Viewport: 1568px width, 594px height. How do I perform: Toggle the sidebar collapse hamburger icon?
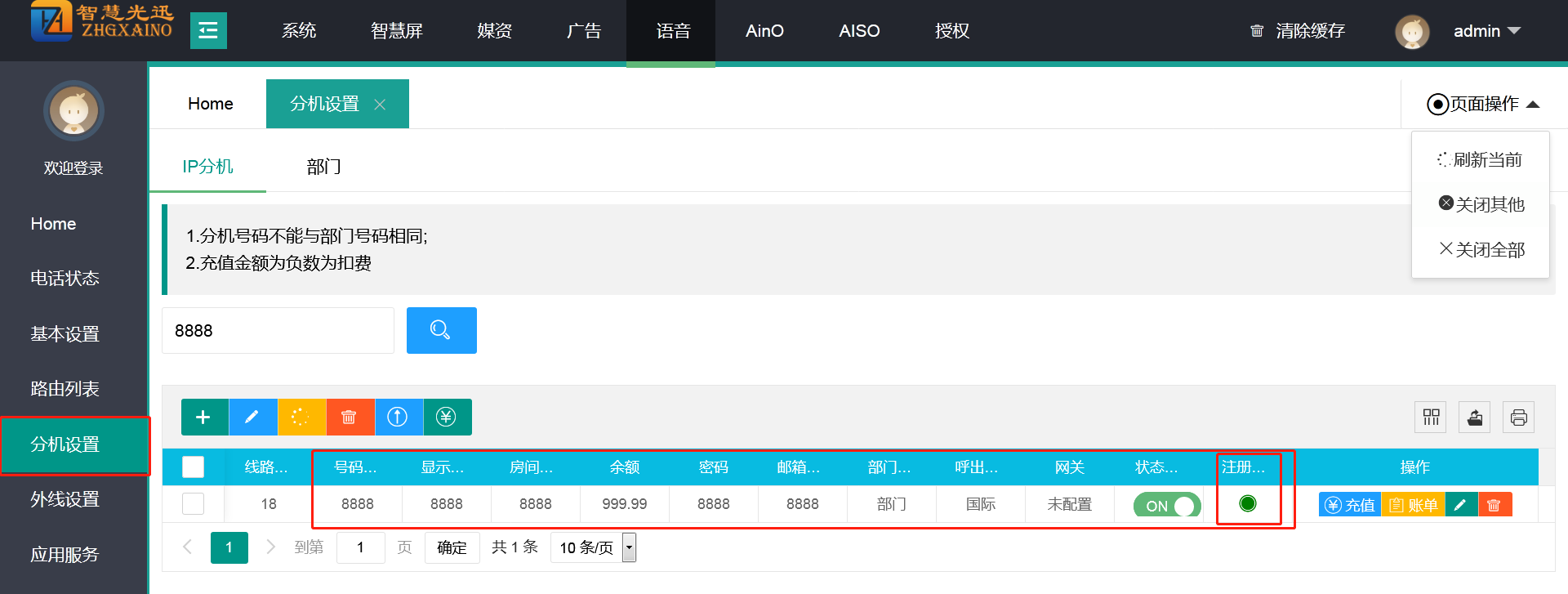click(x=208, y=31)
